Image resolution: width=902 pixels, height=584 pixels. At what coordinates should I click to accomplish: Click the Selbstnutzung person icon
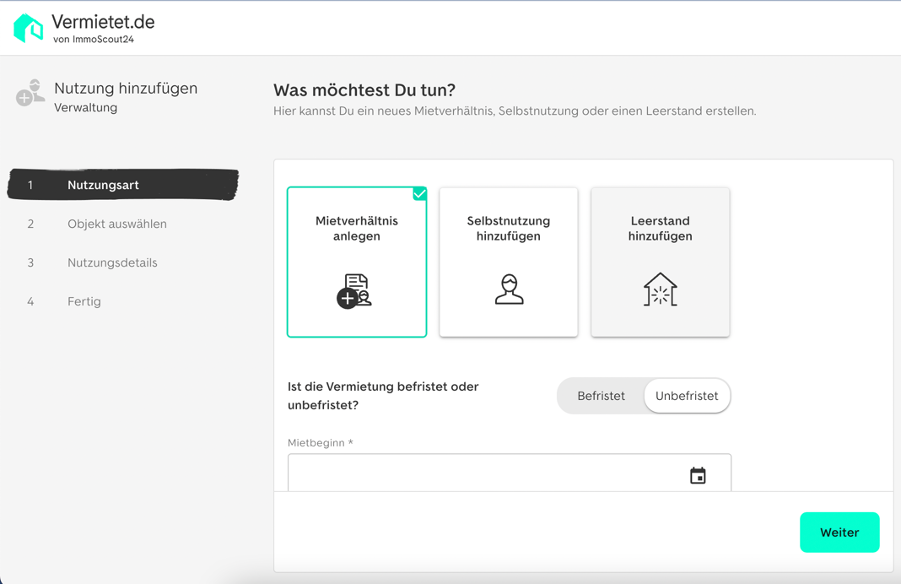(509, 289)
